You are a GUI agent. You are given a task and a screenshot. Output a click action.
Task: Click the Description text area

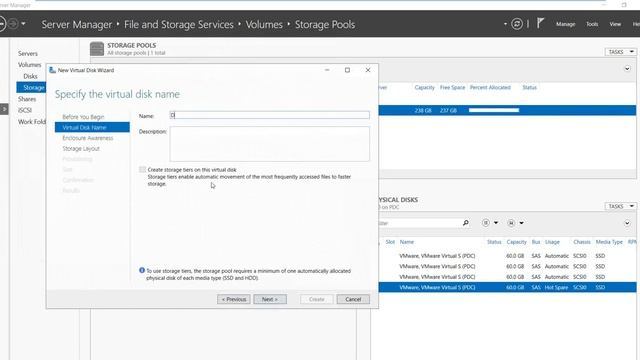pyautogui.click(x=269, y=144)
